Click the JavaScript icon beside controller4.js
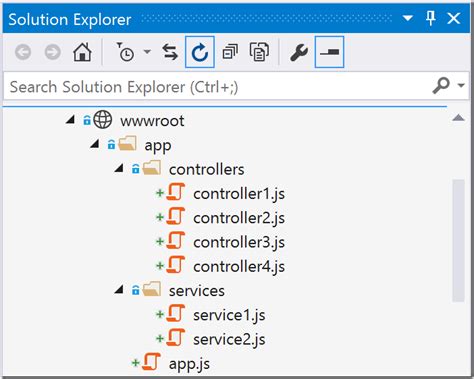 [x=176, y=265]
